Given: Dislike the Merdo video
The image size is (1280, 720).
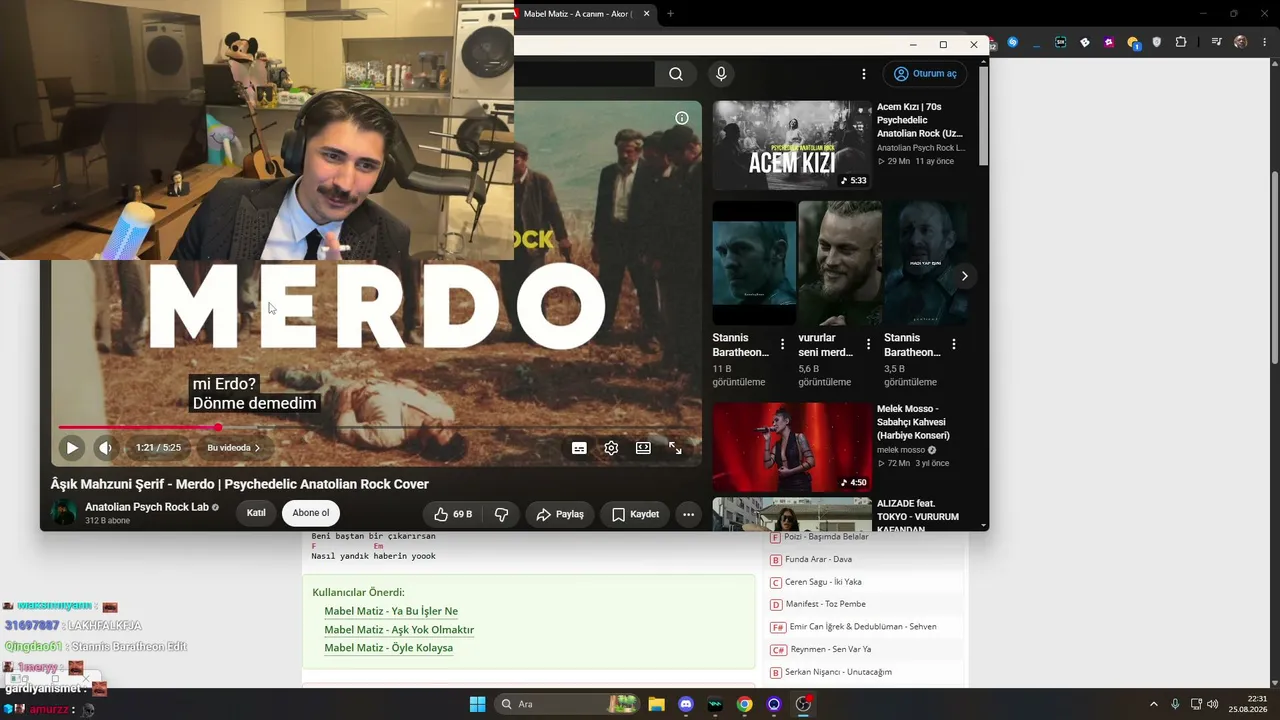Looking at the screenshot, I should point(501,514).
